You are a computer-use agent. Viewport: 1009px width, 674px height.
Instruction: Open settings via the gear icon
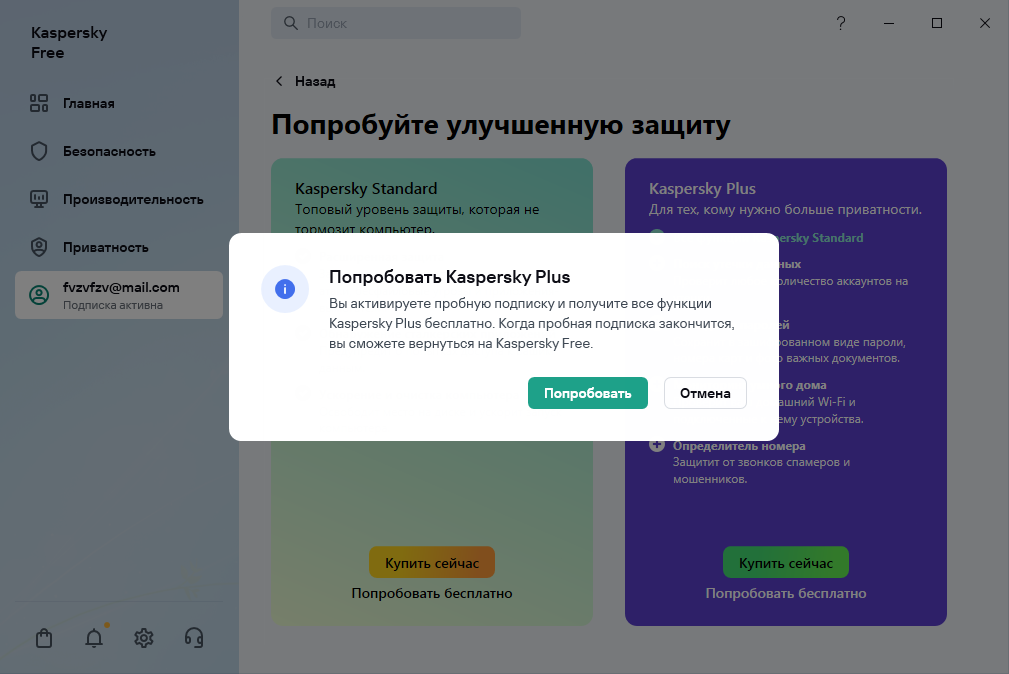(143, 638)
